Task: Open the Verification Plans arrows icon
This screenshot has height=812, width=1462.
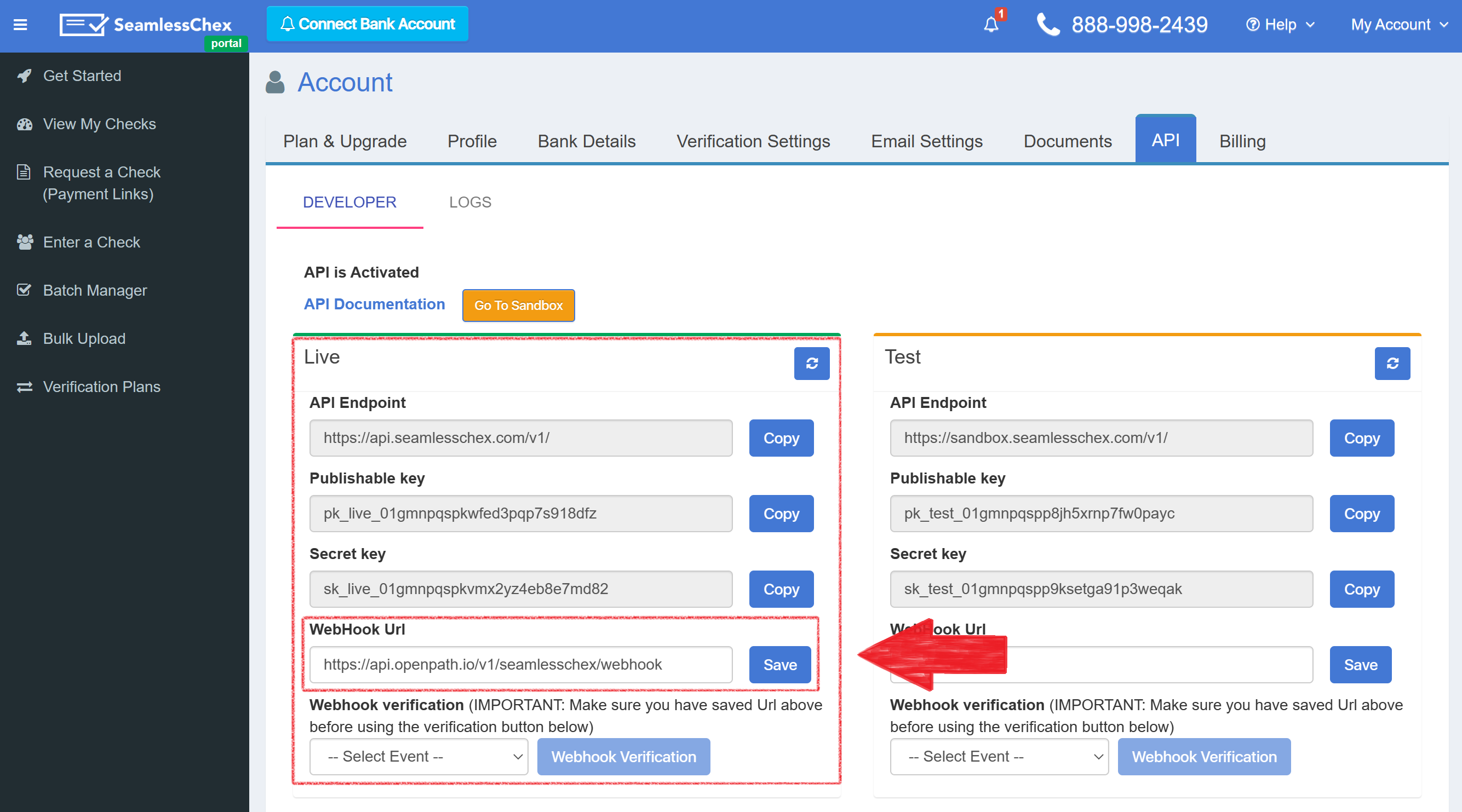Action: point(25,387)
